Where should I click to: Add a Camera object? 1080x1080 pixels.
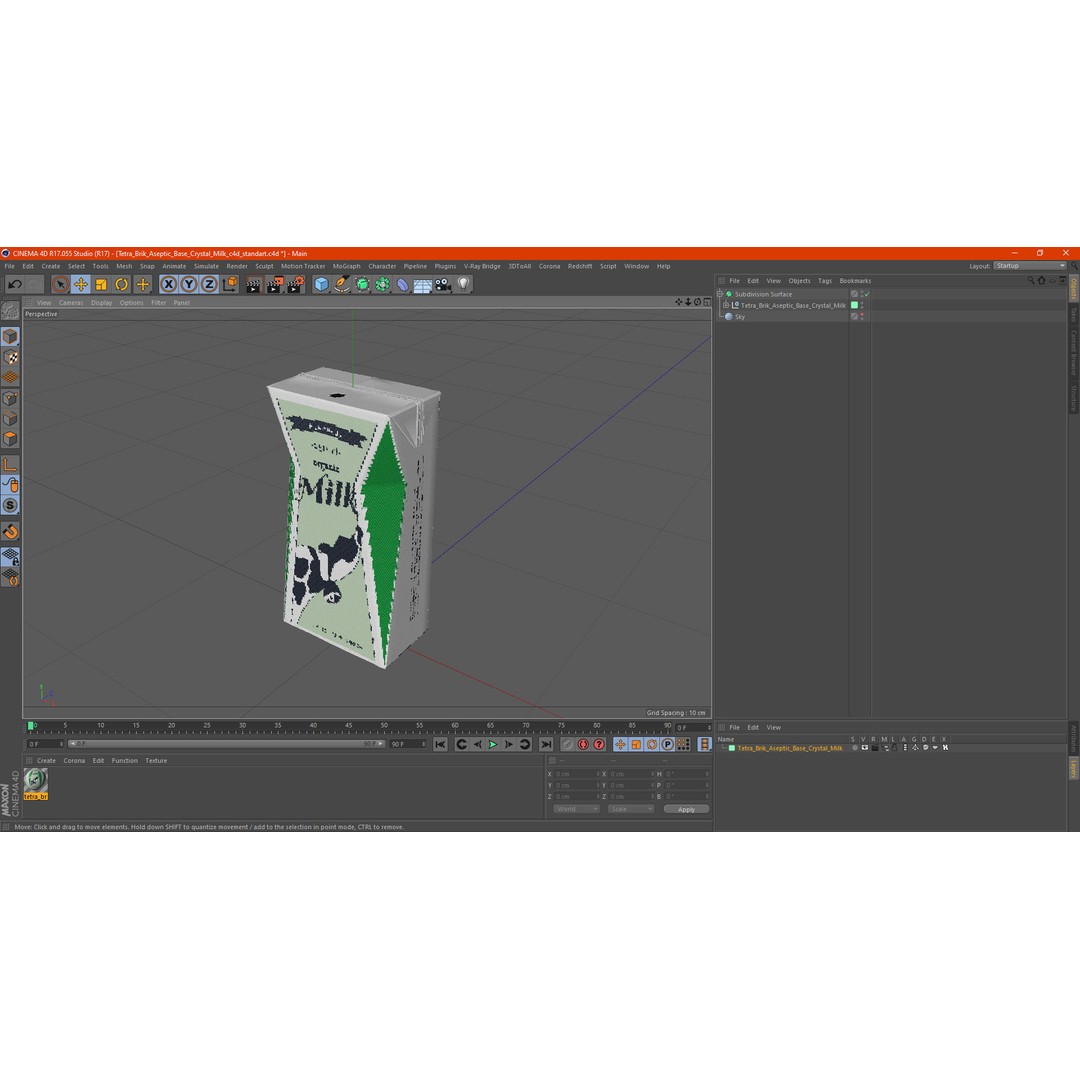443,284
